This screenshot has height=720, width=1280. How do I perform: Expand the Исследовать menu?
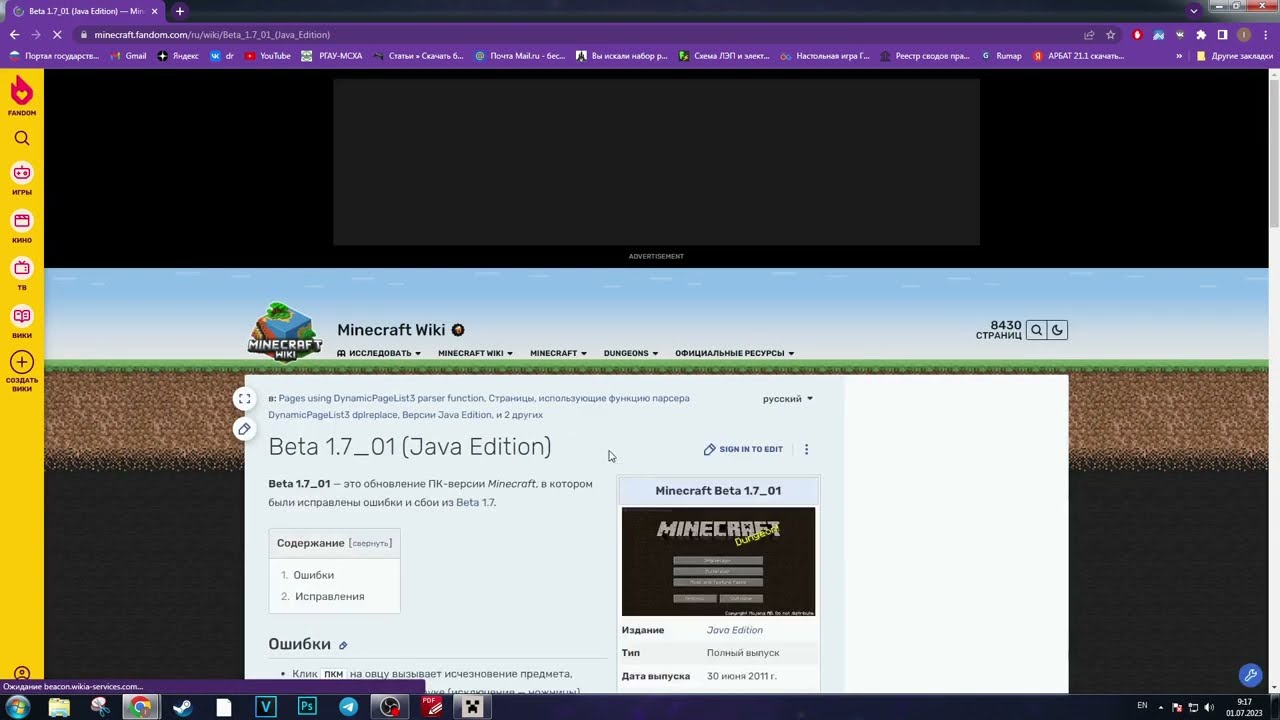[379, 353]
